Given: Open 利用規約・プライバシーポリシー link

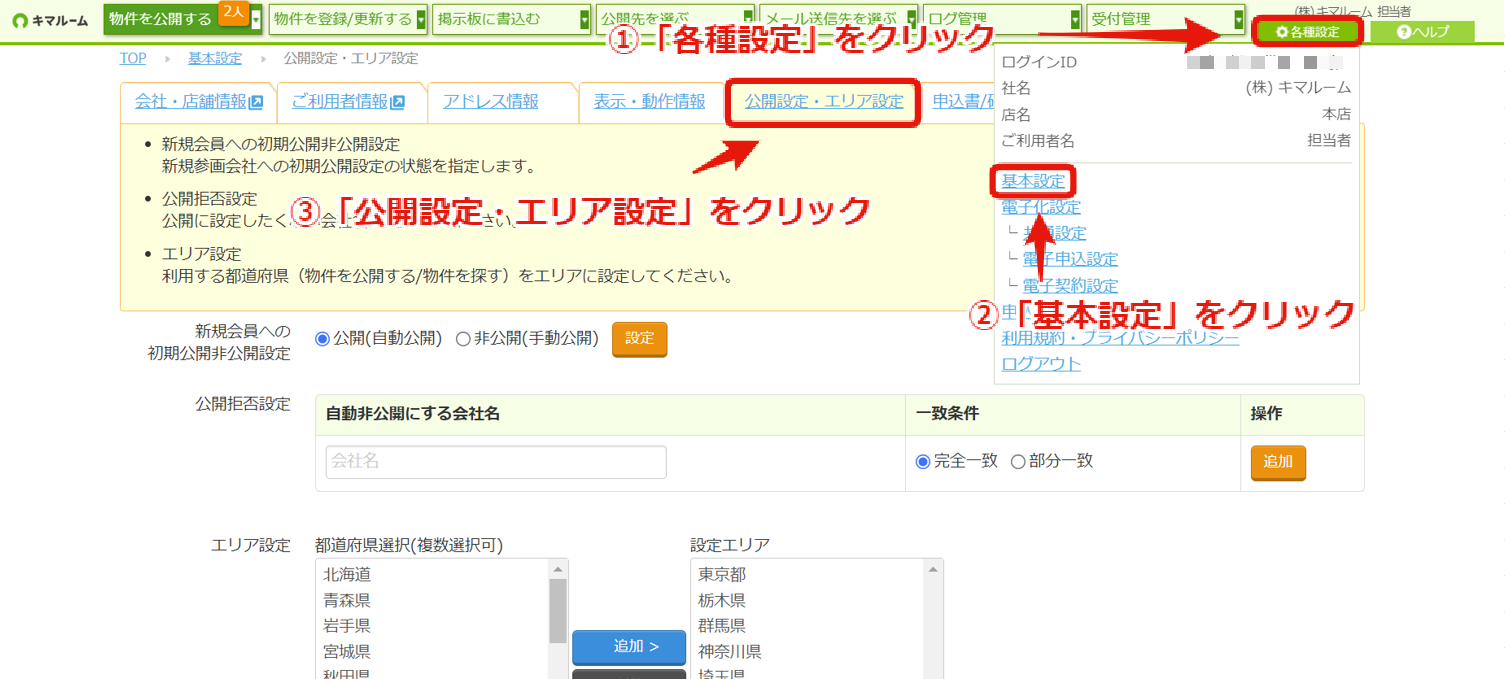Looking at the screenshot, I should tap(1120, 338).
